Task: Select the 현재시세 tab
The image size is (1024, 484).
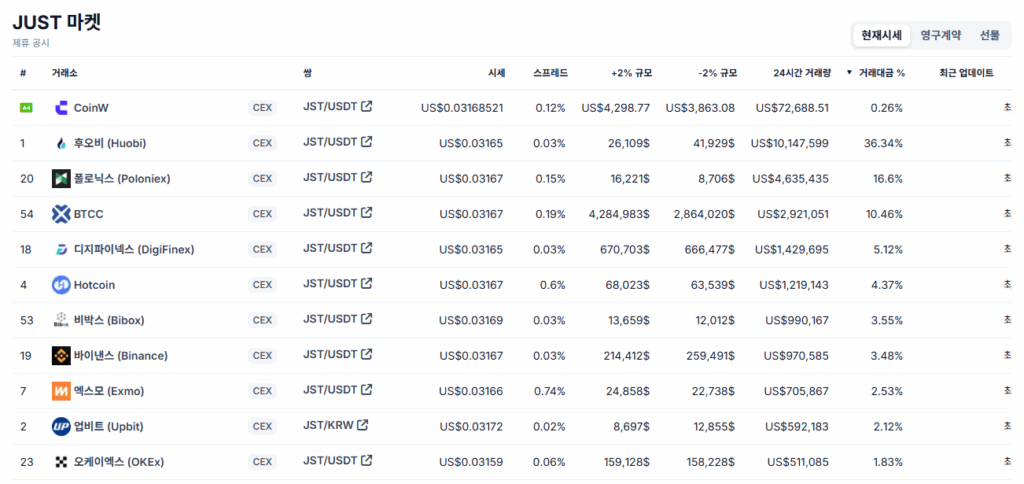Action: (x=882, y=35)
